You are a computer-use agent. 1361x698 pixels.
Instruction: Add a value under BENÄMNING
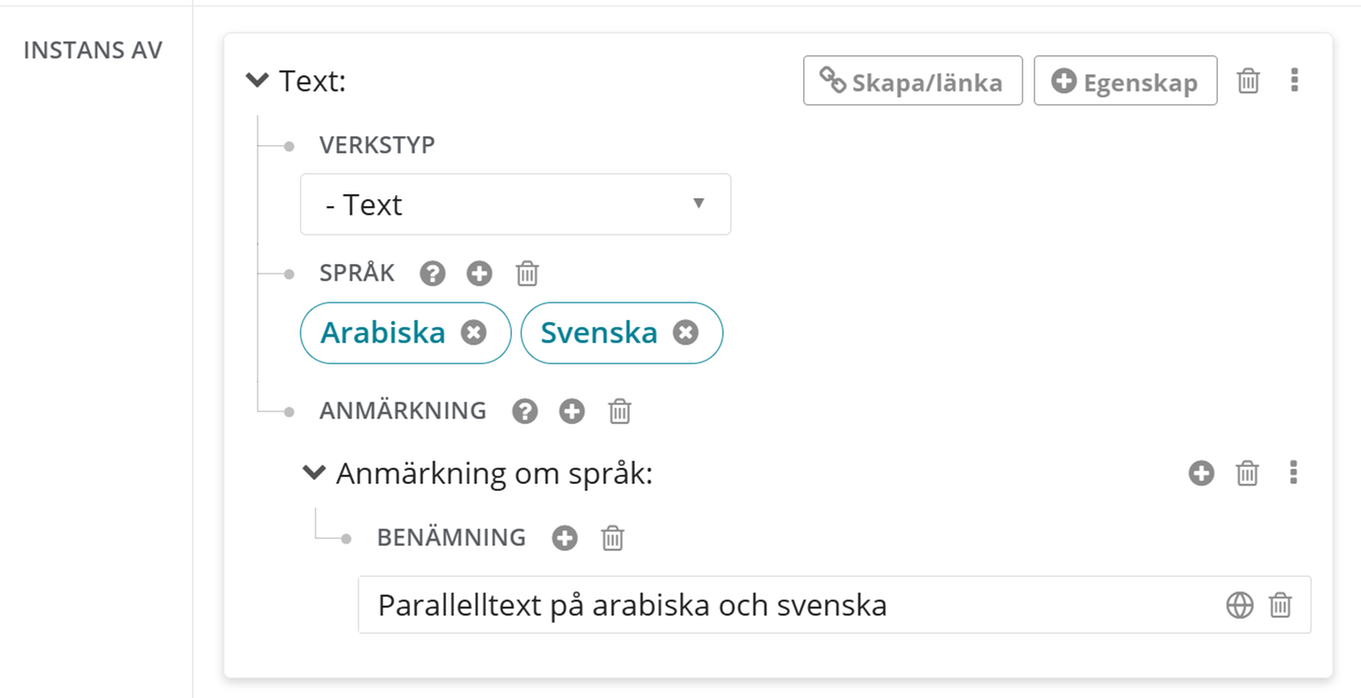click(564, 538)
